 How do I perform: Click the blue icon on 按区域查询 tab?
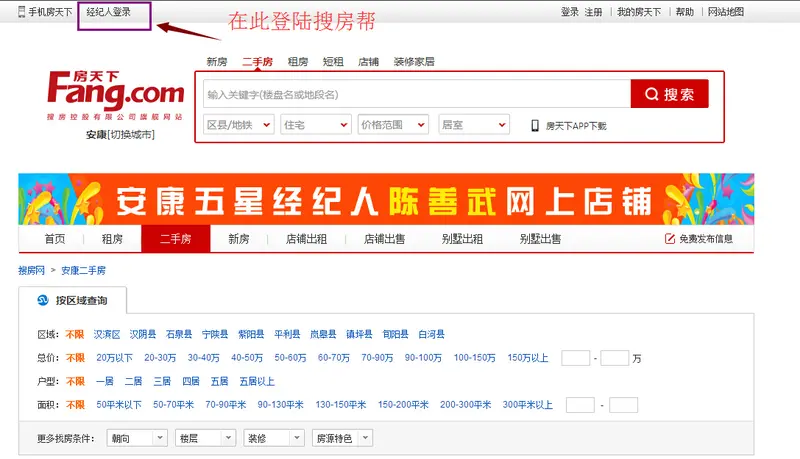tap(43, 300)
